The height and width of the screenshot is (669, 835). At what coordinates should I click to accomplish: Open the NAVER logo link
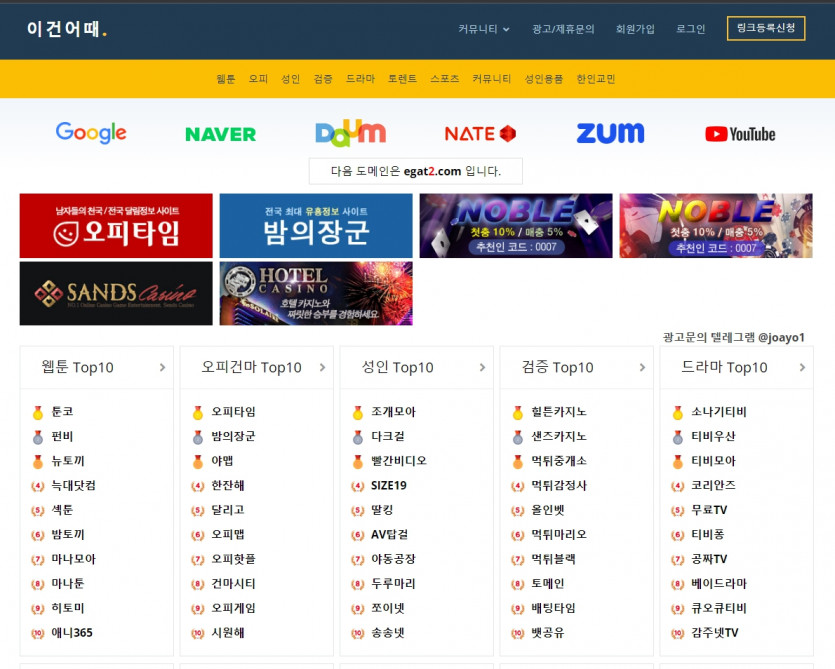[220, 134]
